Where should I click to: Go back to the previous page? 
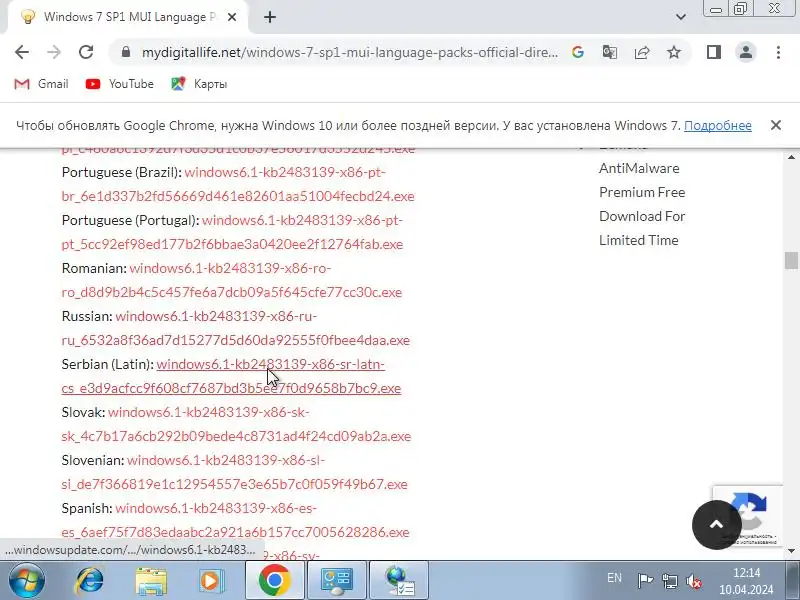click(x=22, y=52)
